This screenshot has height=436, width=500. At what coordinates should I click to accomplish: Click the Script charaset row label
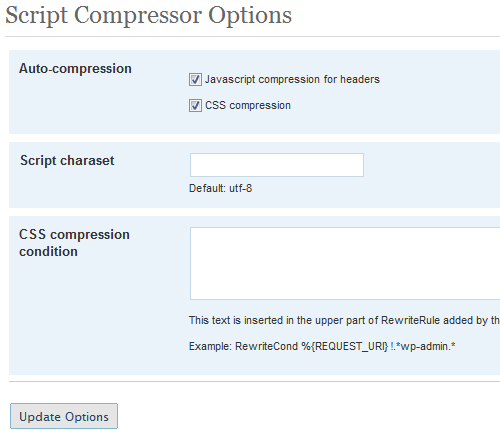click(67, 160)
